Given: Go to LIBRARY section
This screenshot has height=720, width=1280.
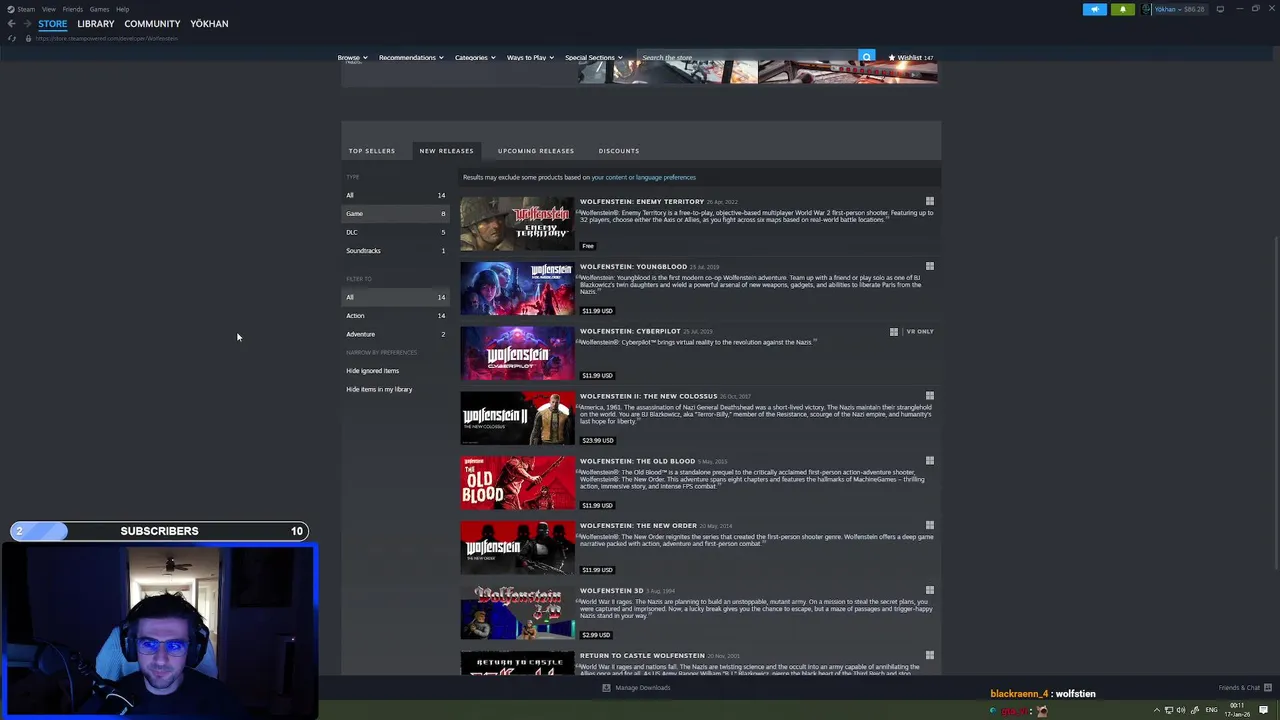Looking at the screenshot, I should click(96, 24).
